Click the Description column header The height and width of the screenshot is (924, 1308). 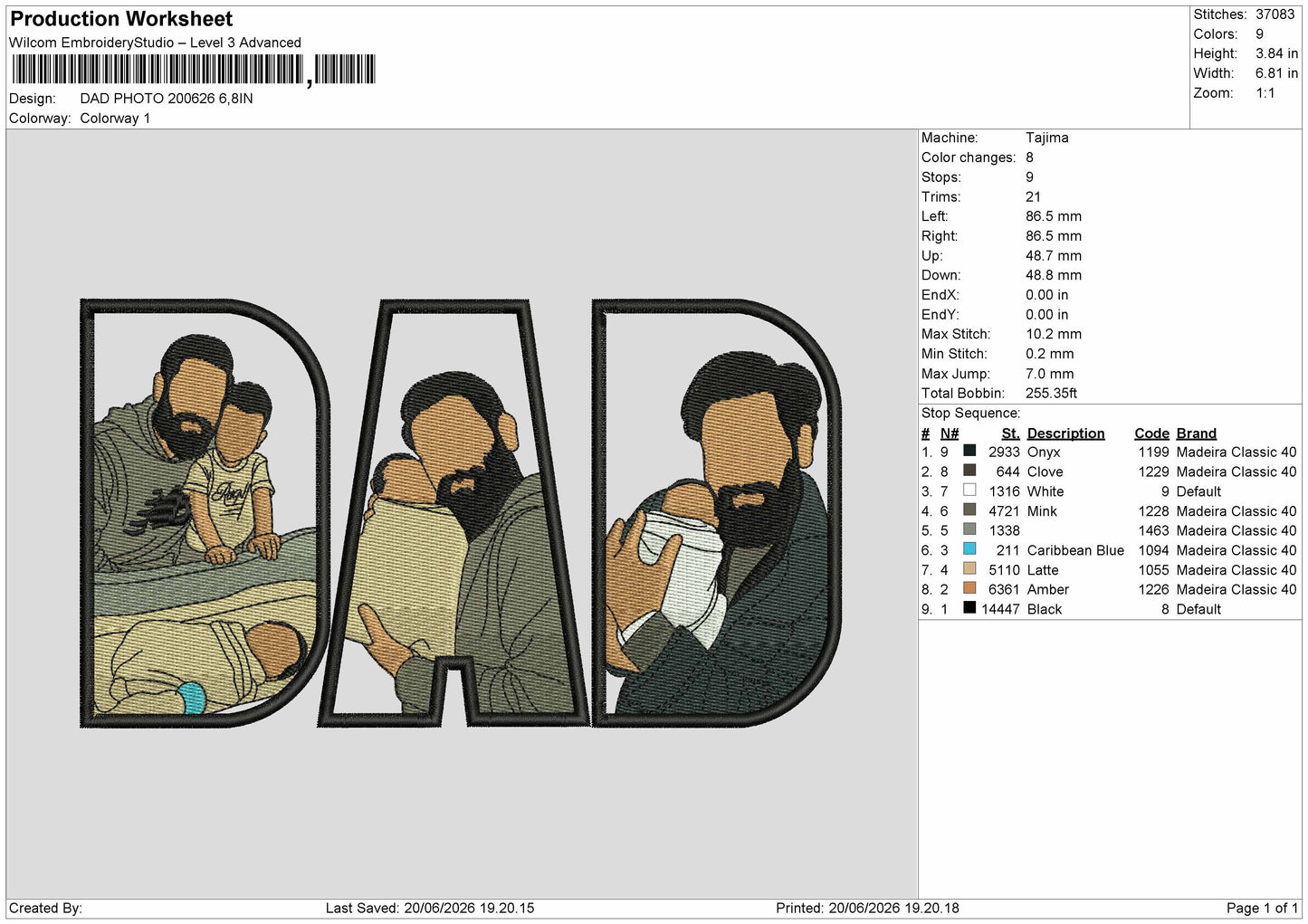pos(1065,433)
